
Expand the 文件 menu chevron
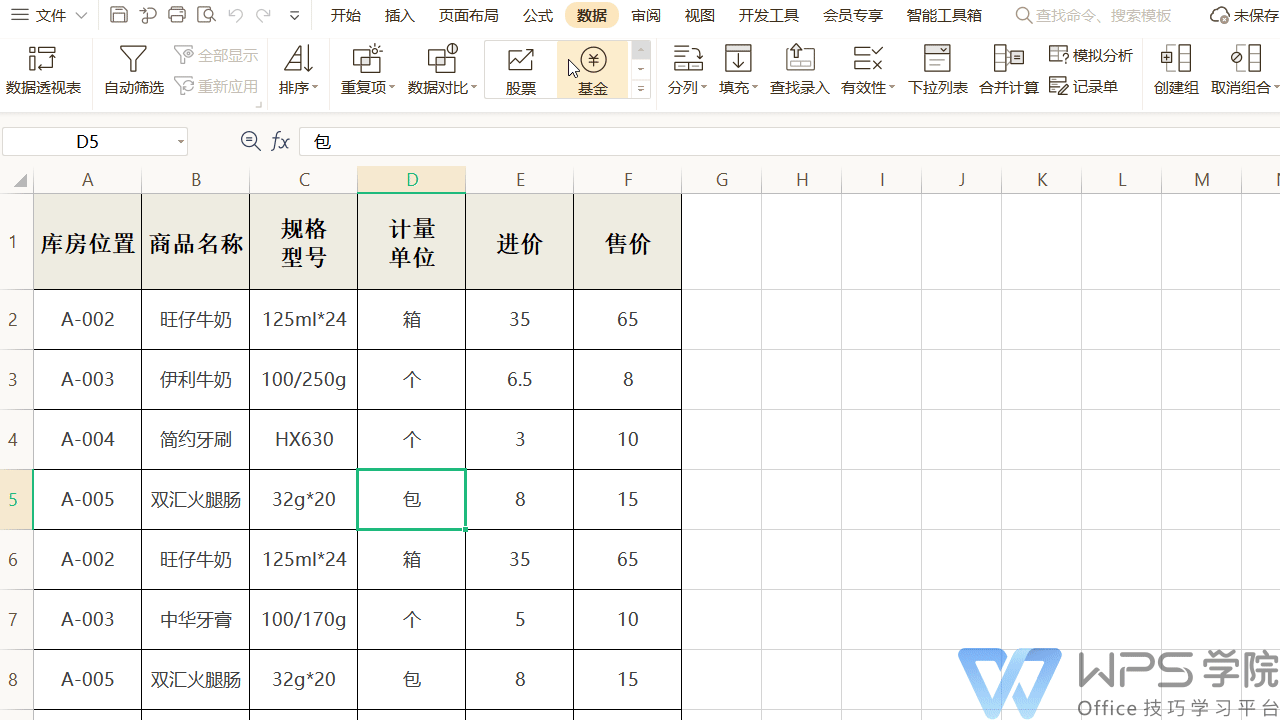(81, 15)
